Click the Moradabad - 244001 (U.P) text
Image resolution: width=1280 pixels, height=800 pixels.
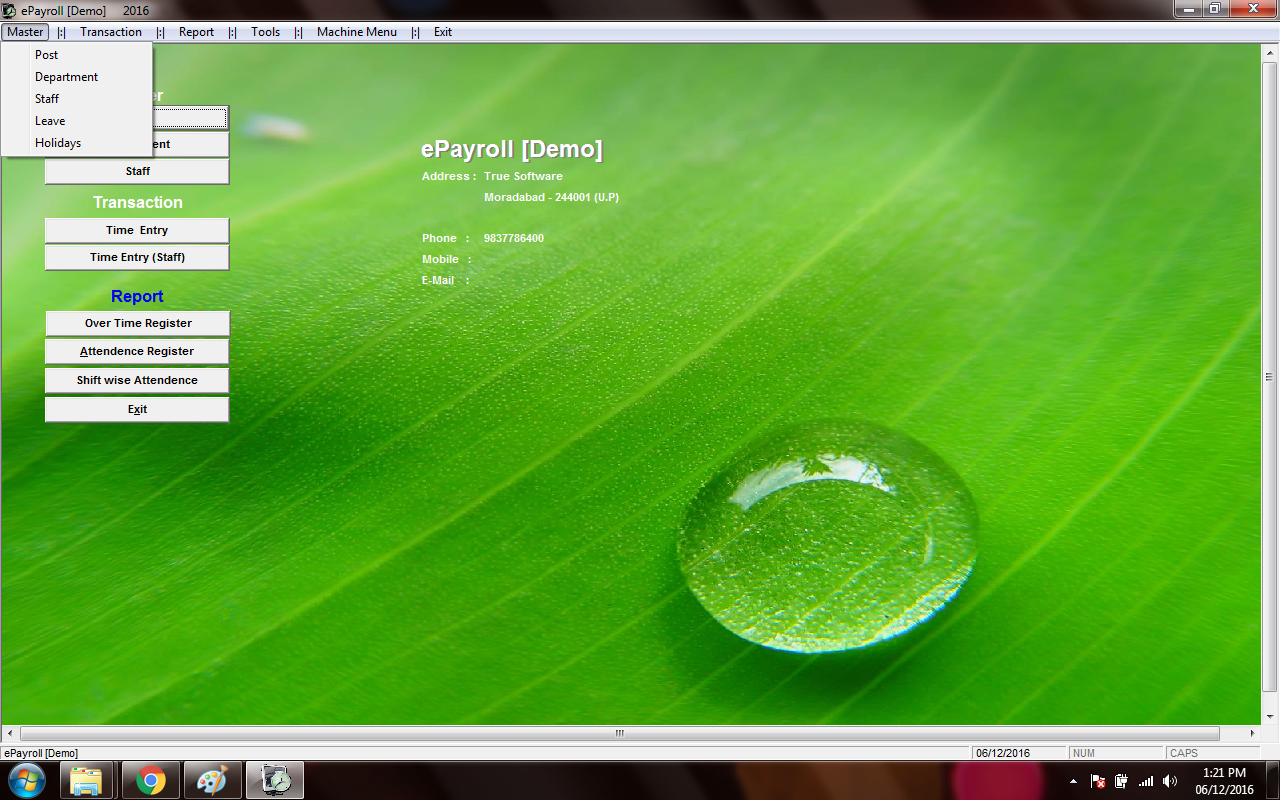(x=552, y=197)
